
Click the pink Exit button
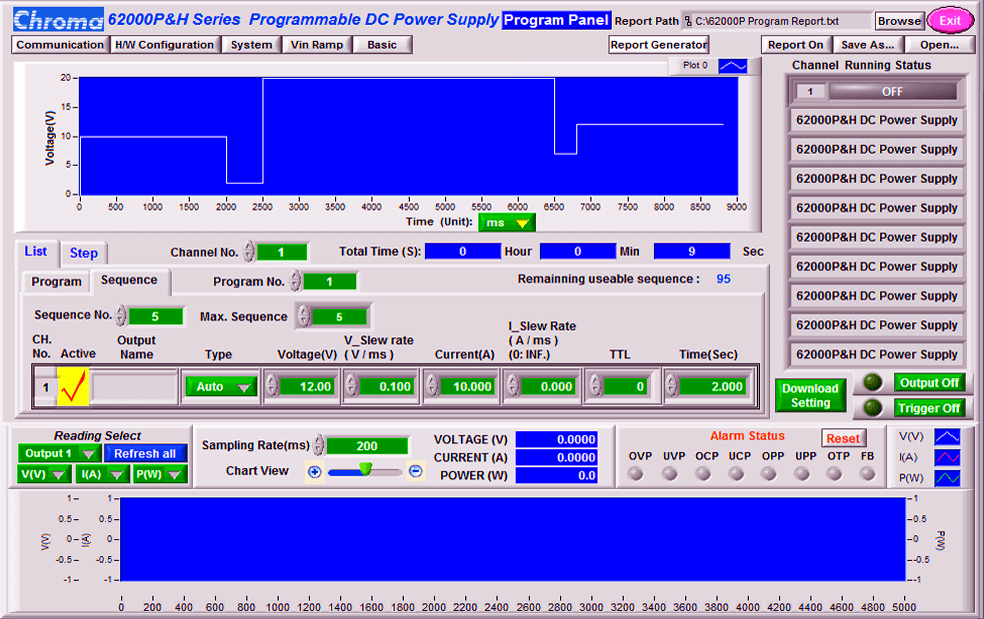[x=950, y=21]
